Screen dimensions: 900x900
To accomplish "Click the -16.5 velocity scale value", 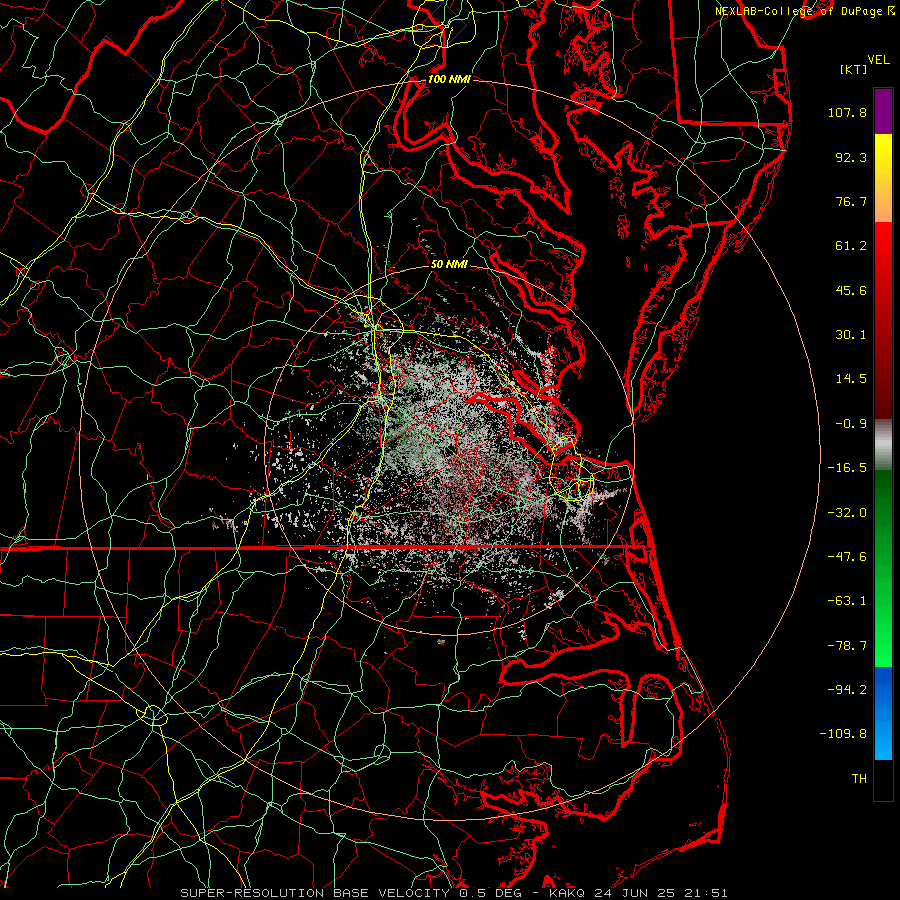I will (x=847, y=468).
